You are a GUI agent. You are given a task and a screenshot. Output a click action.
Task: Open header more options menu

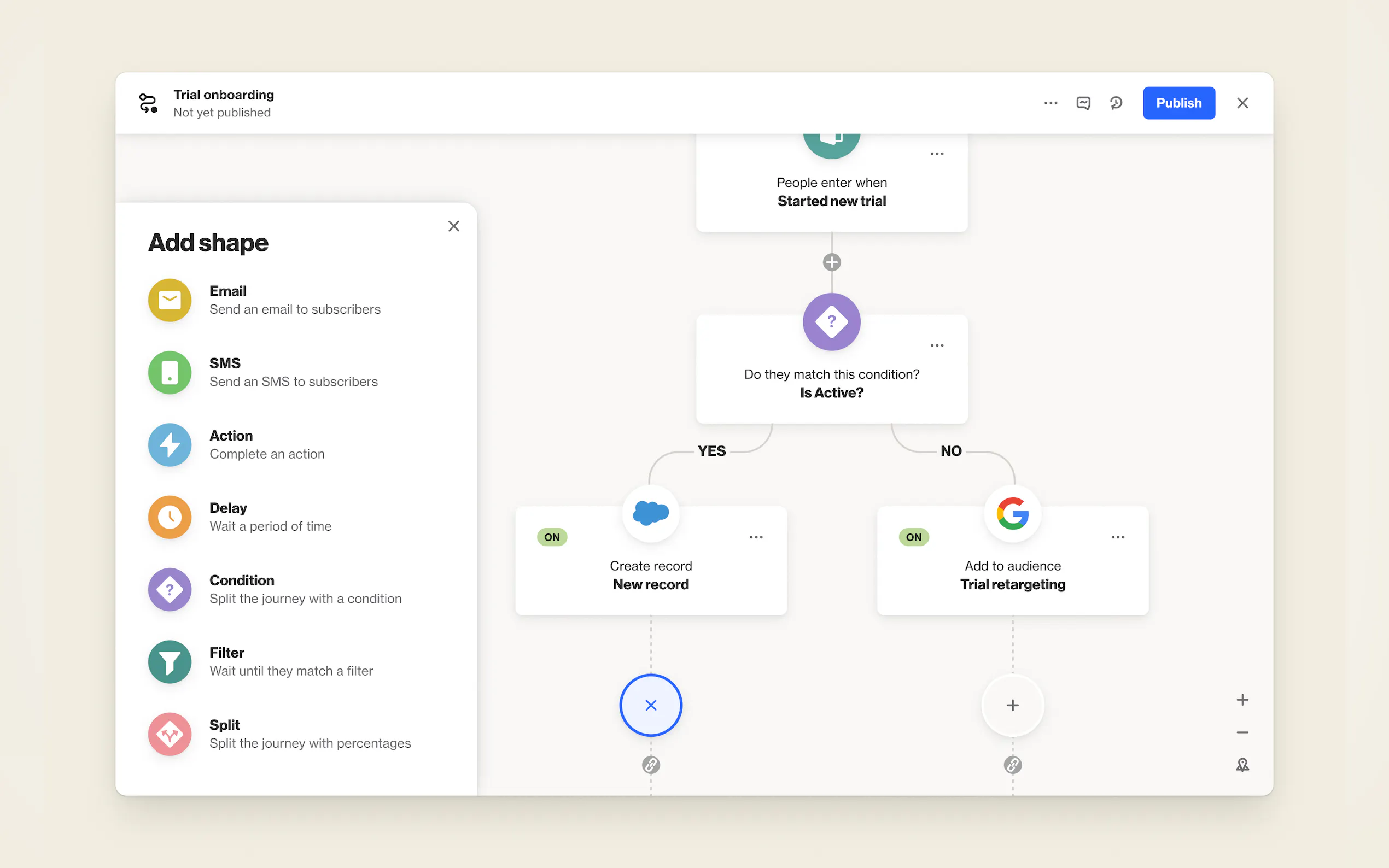pos(1050,103)
